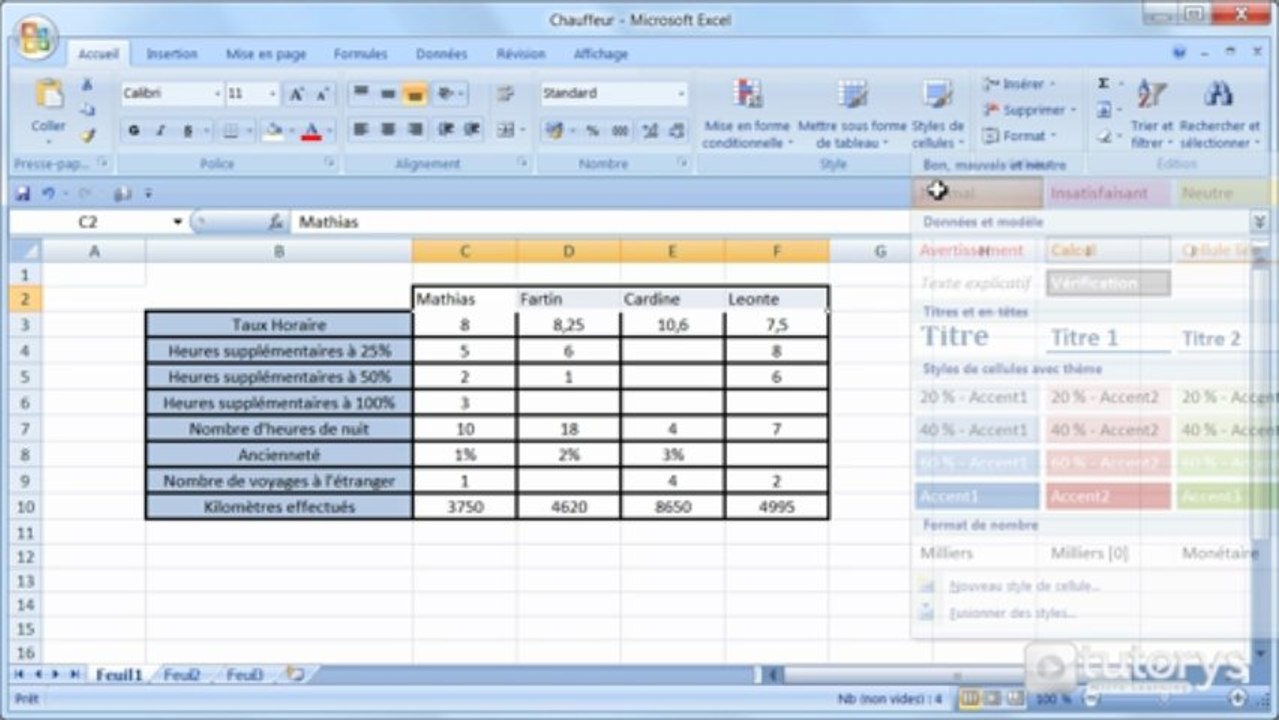The width and height of the screenshot is (1279, 720).
Task: Click the text orientation icon
Action: (x=446, y=94)
